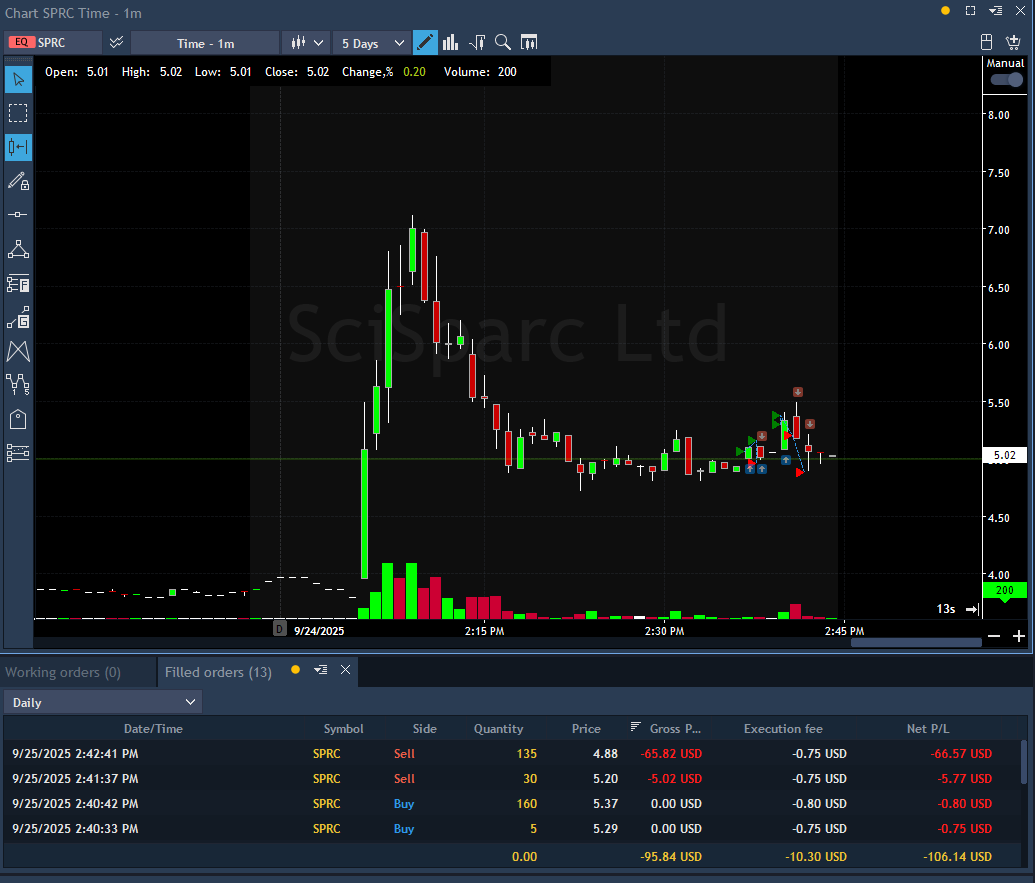Expand the 5 Days range dropdown

tap(372, 43)
